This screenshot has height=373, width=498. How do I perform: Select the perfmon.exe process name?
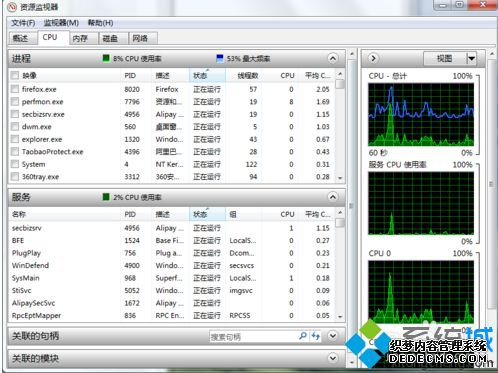(43, 102)
